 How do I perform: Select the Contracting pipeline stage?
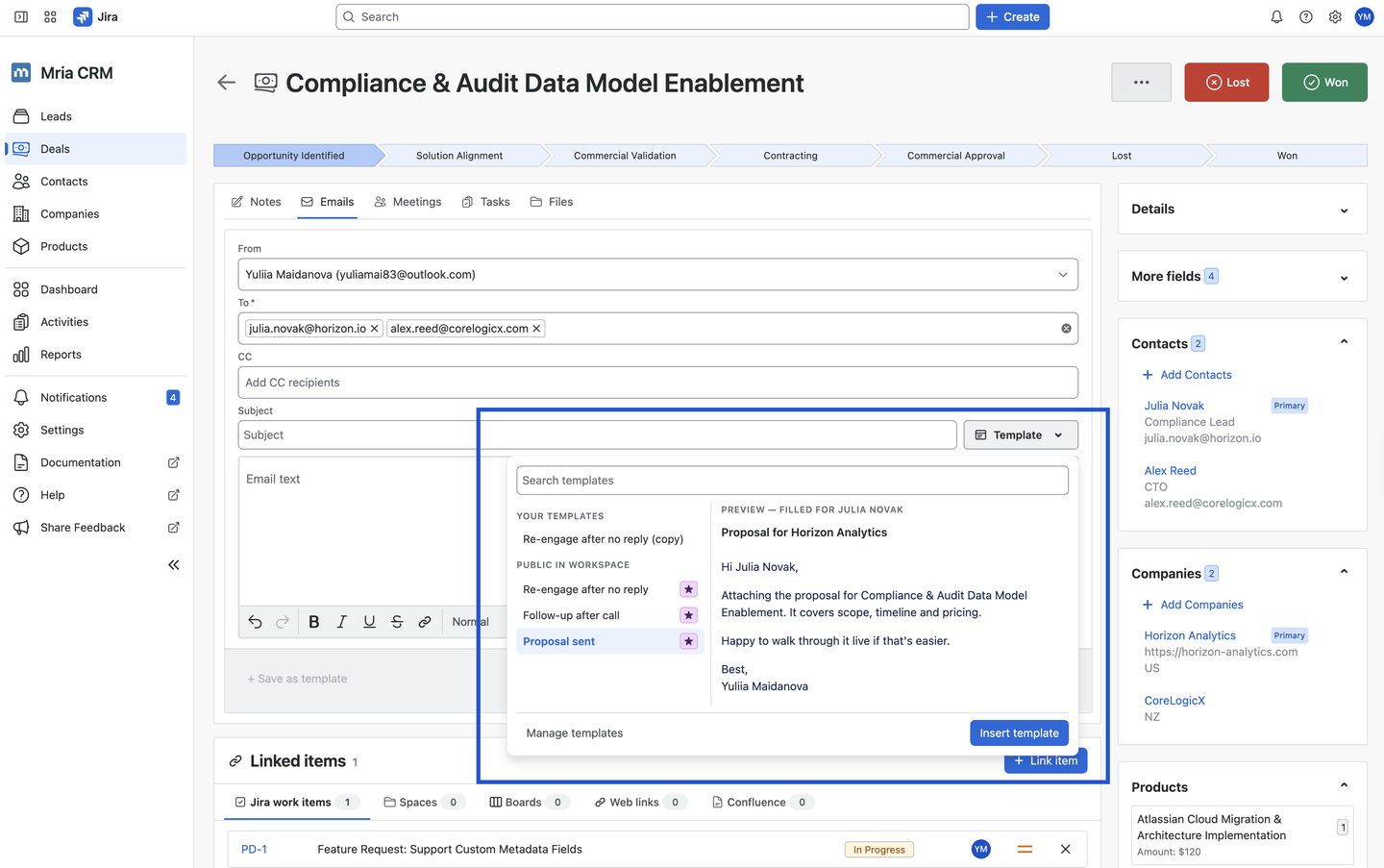point(790,156)
